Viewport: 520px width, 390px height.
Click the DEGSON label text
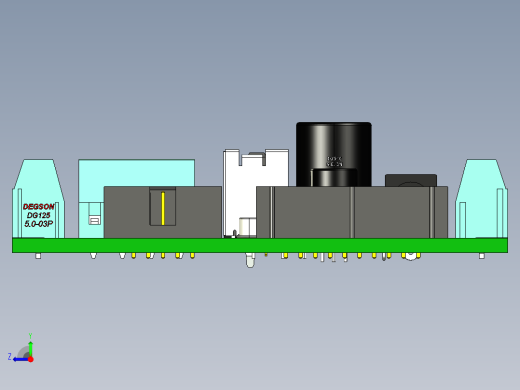click(x=38, y=207)
